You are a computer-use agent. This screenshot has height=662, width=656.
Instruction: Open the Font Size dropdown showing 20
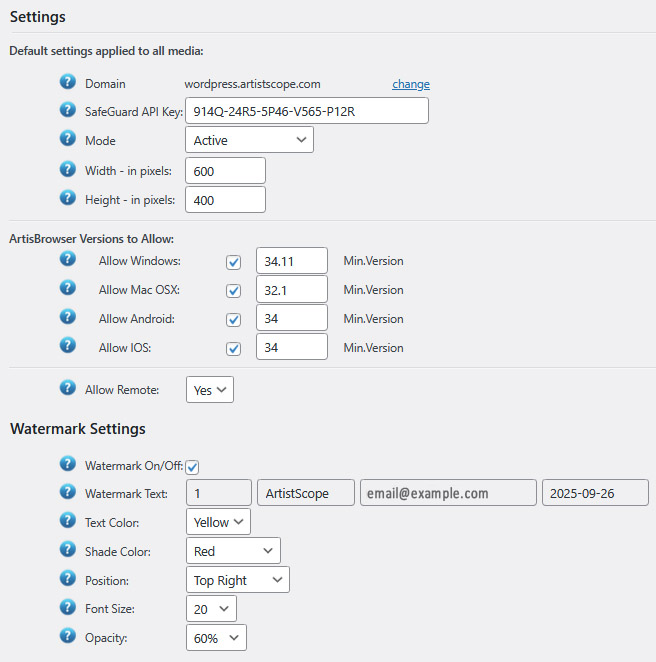tap(211, 609)
